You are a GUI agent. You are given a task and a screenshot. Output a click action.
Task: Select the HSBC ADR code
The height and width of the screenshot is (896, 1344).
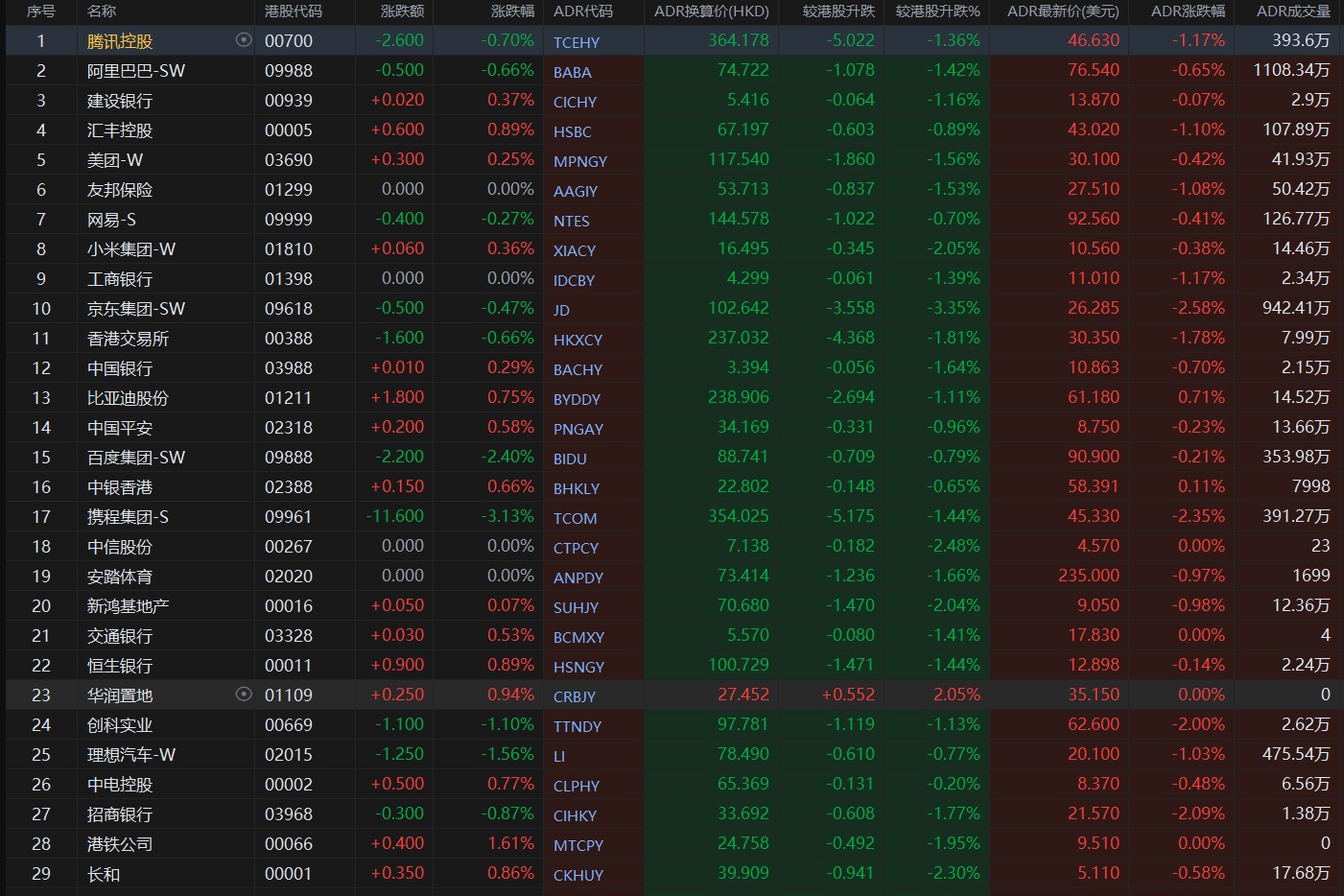tap(573, 131)
